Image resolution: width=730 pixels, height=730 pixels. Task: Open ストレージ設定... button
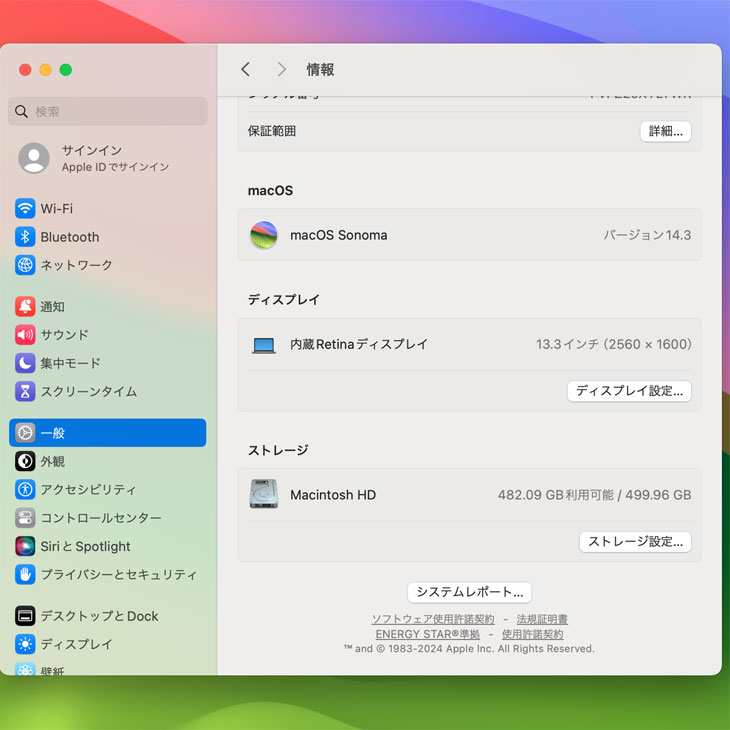tap(635, 542)
